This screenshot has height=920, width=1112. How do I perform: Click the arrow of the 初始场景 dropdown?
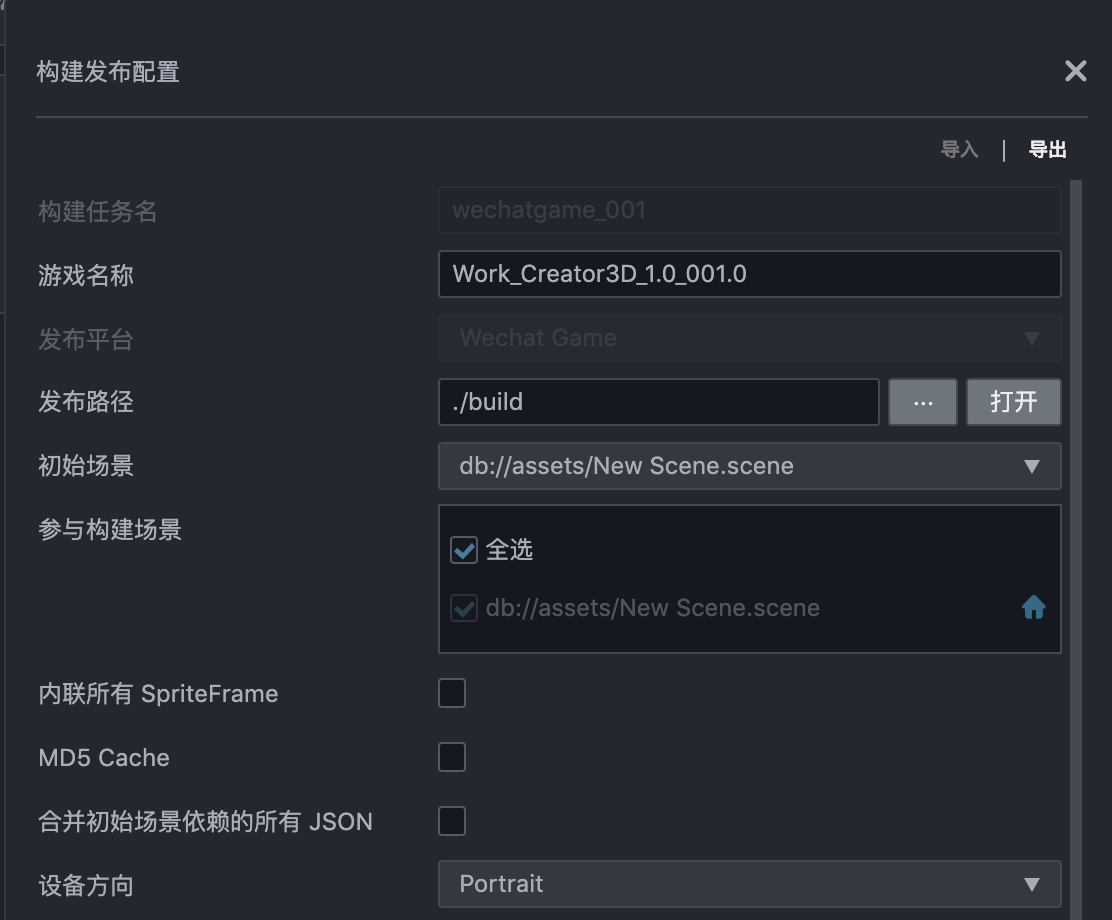(1032, 466)
